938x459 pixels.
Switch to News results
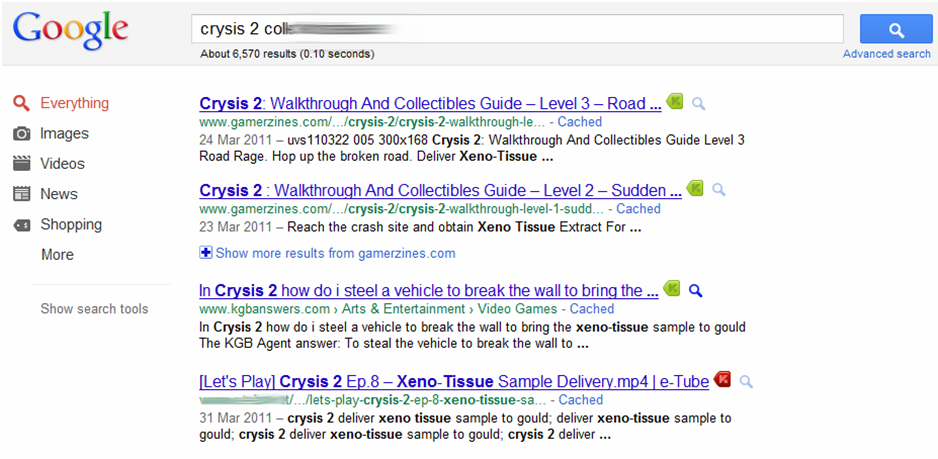(x=59, y=194)
